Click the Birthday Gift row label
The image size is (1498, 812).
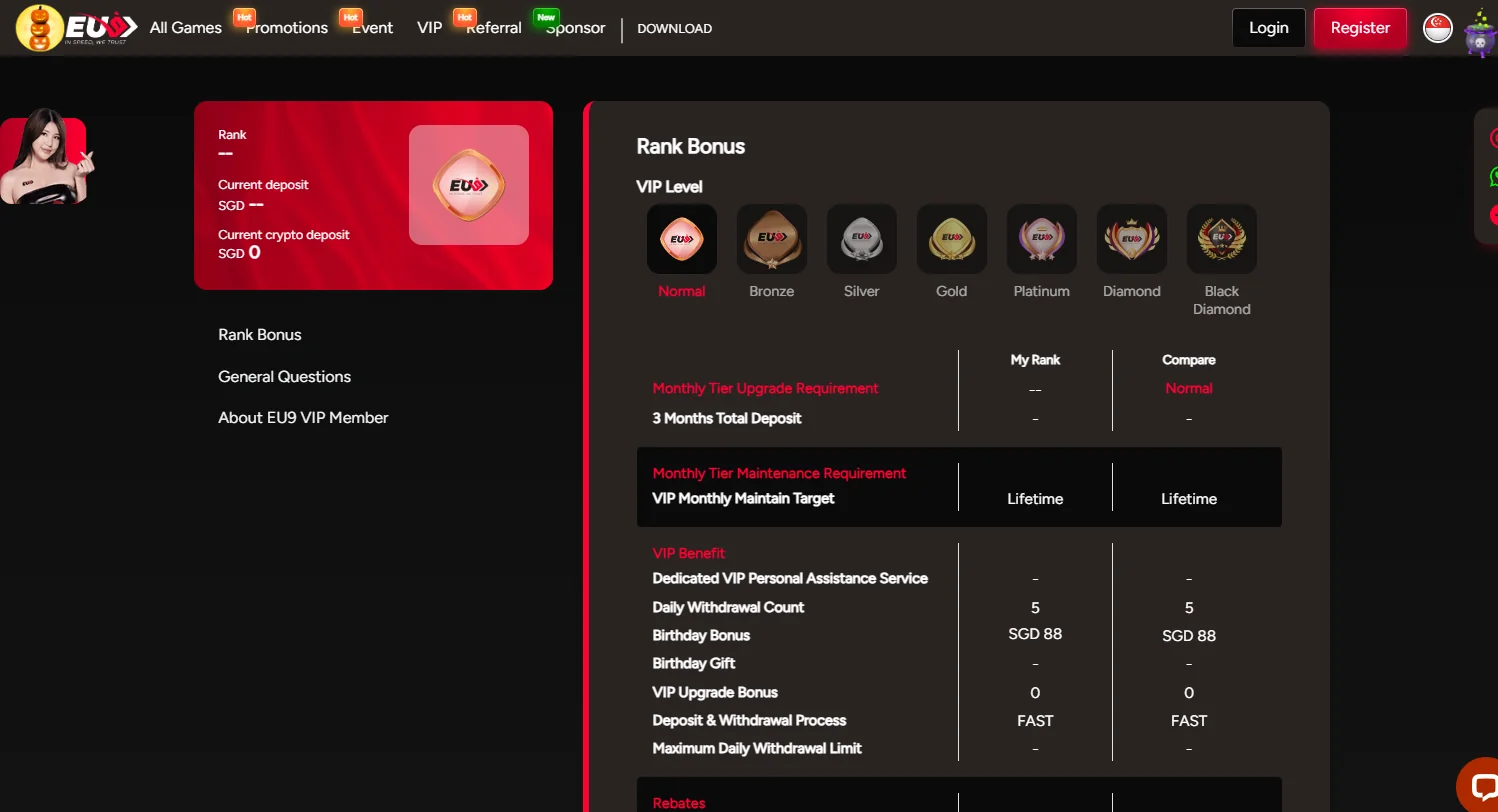(694, 663)
